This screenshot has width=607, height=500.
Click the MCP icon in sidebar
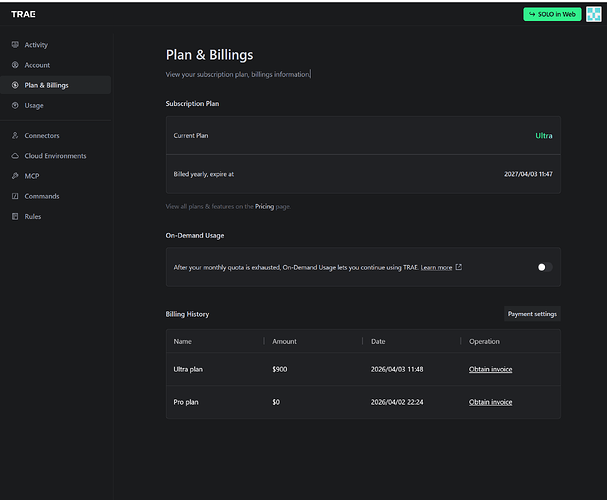click(15, 176)
